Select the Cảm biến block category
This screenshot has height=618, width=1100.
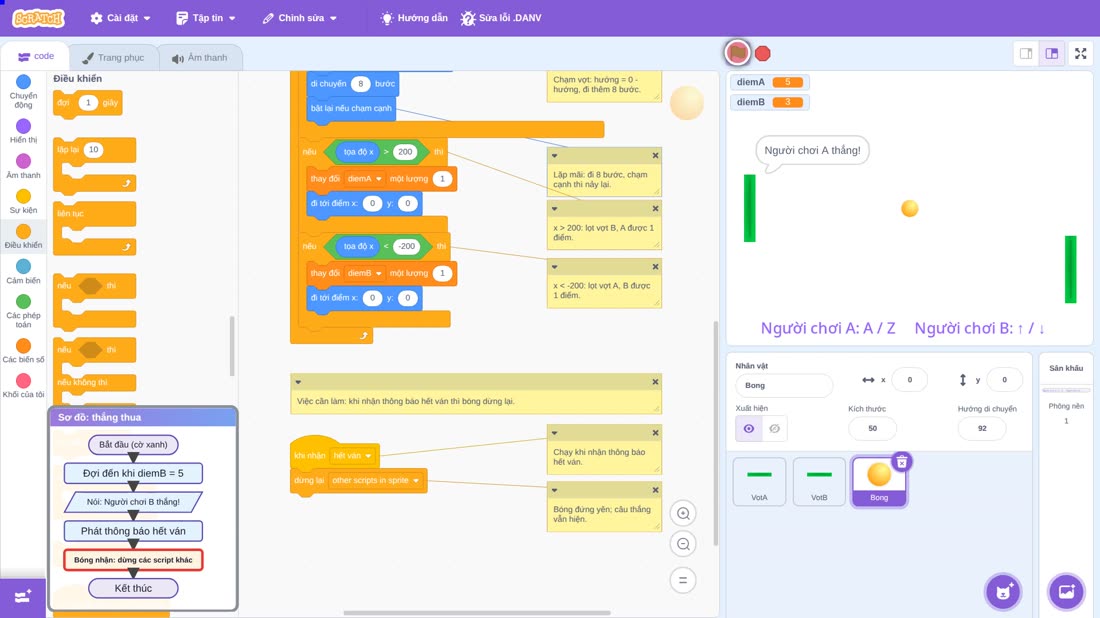(x=23, y=271)
